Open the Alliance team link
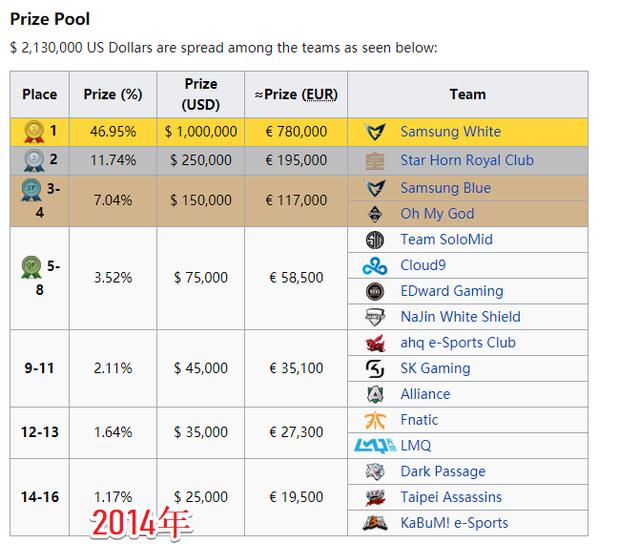The height and width of the screenshot is (544, 640). click(x=425, y=395)
